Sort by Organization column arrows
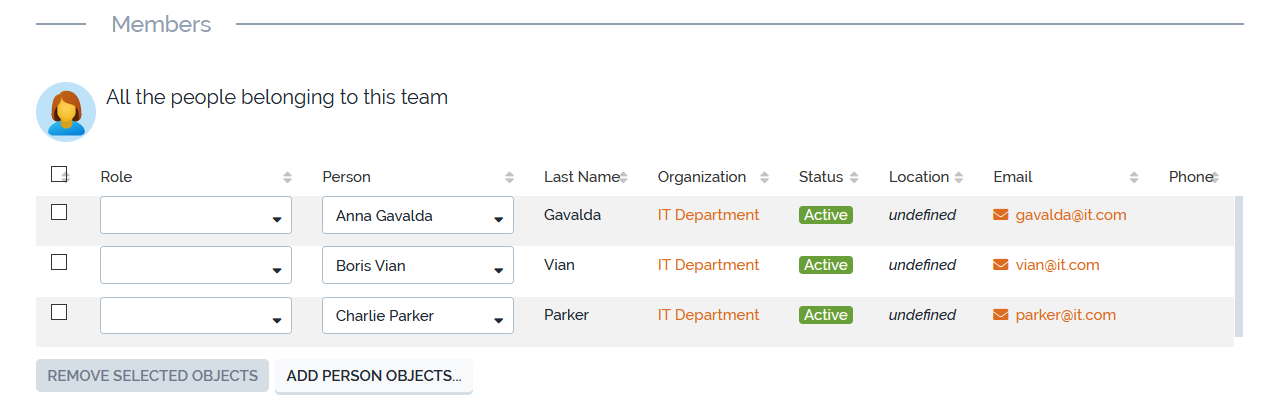 pos(764,177)
